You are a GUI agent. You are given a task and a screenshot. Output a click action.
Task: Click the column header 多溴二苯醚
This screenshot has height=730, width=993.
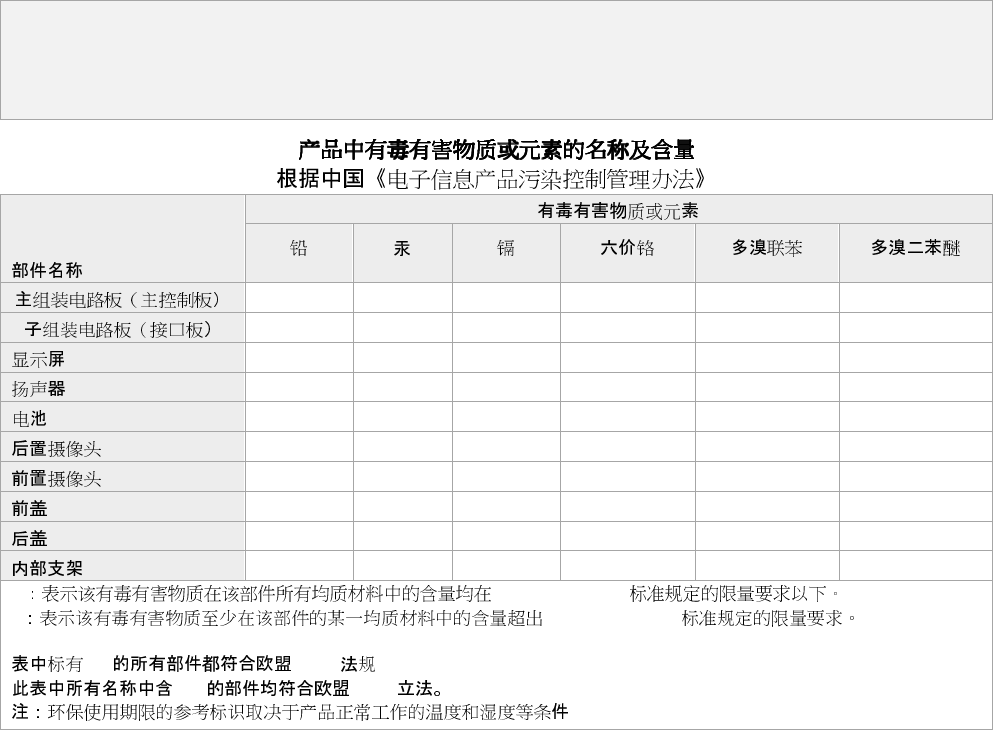point(915,248)
